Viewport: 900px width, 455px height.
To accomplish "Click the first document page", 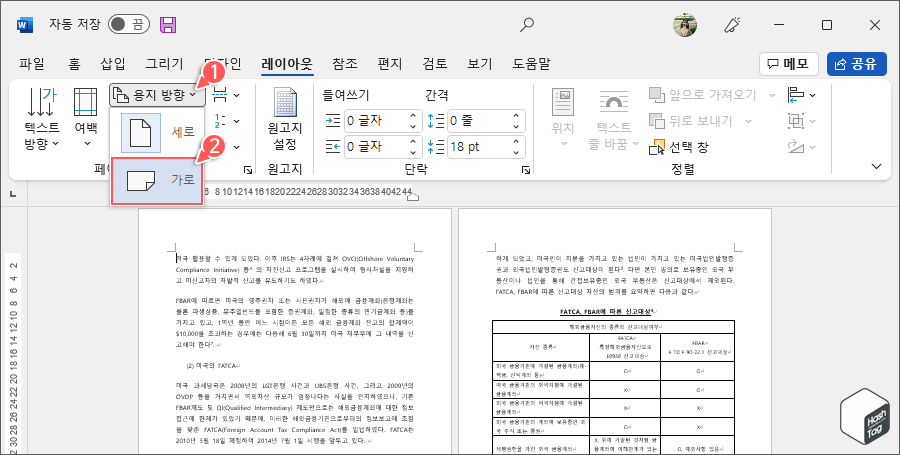I will click(295, 332).
